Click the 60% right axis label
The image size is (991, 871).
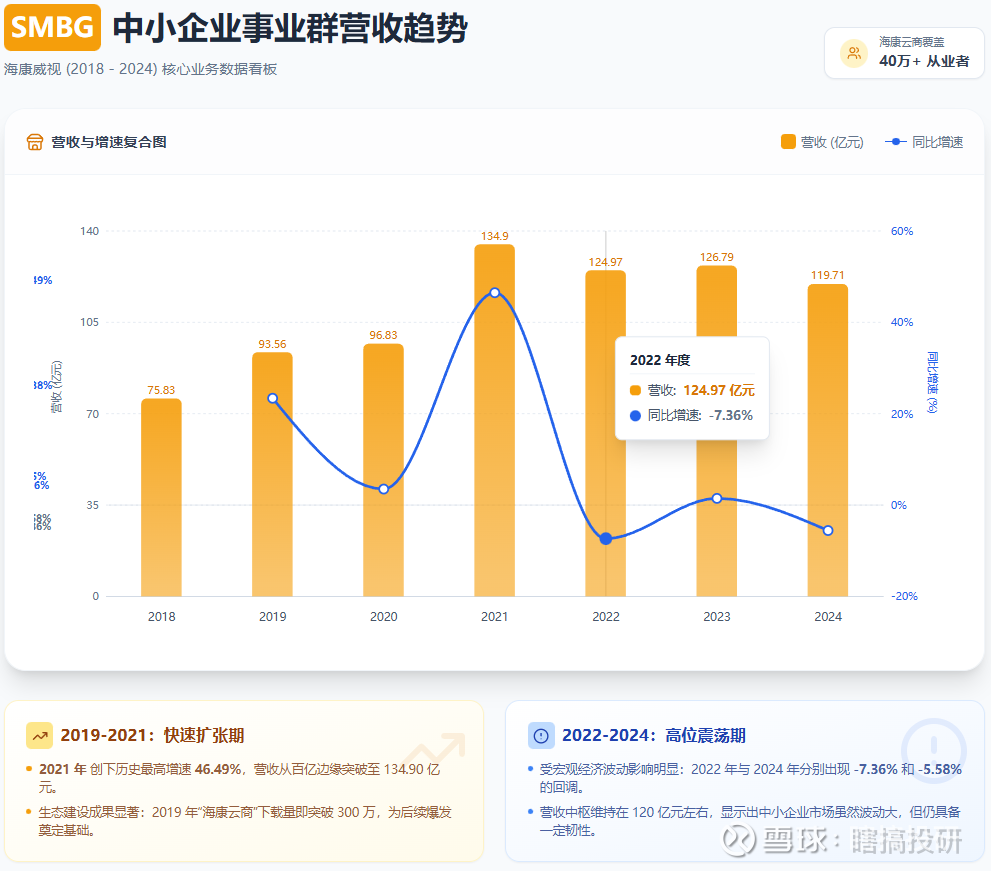902,231
